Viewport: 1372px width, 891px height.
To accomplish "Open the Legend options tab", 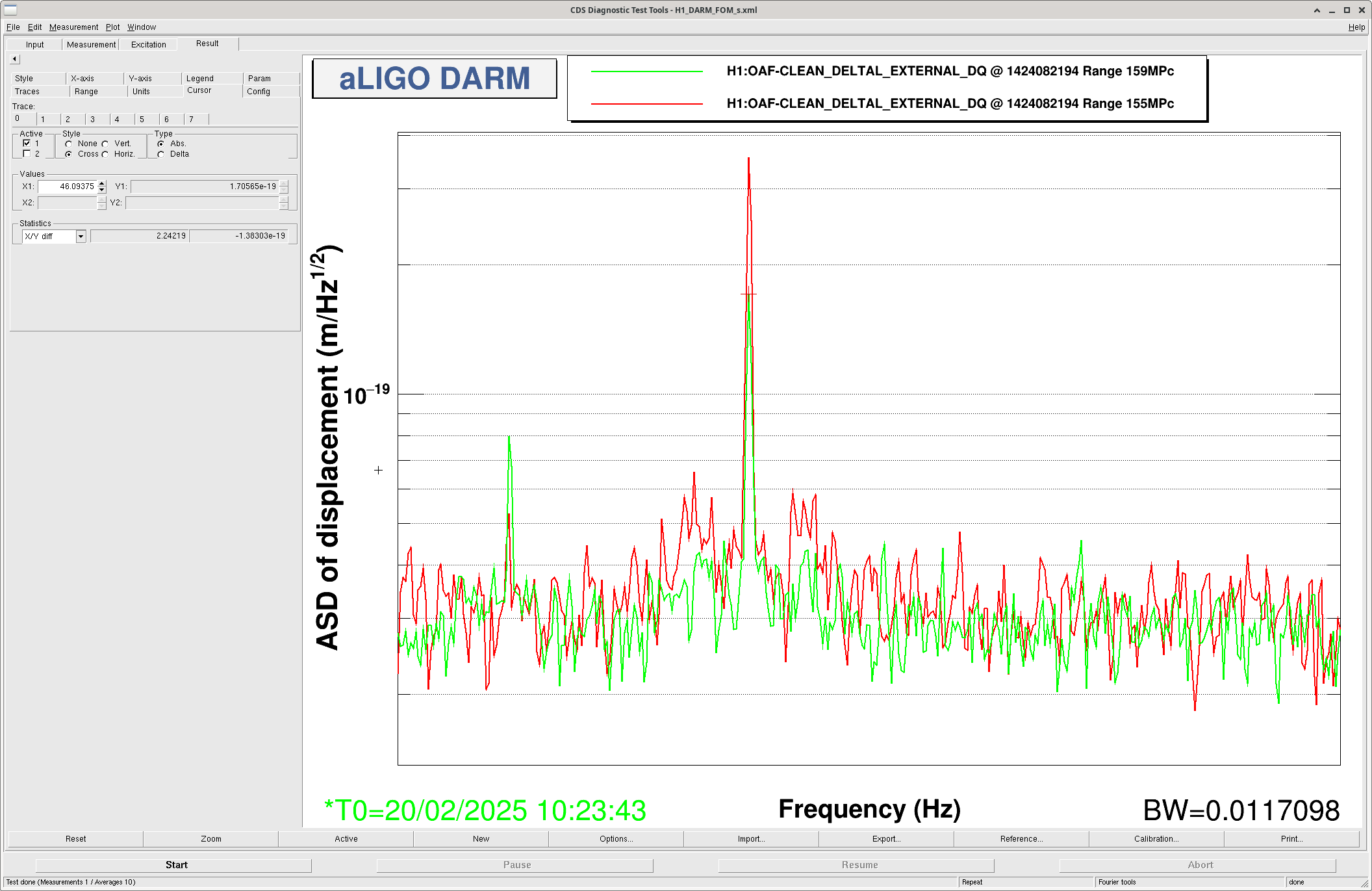I will point(212,79).
